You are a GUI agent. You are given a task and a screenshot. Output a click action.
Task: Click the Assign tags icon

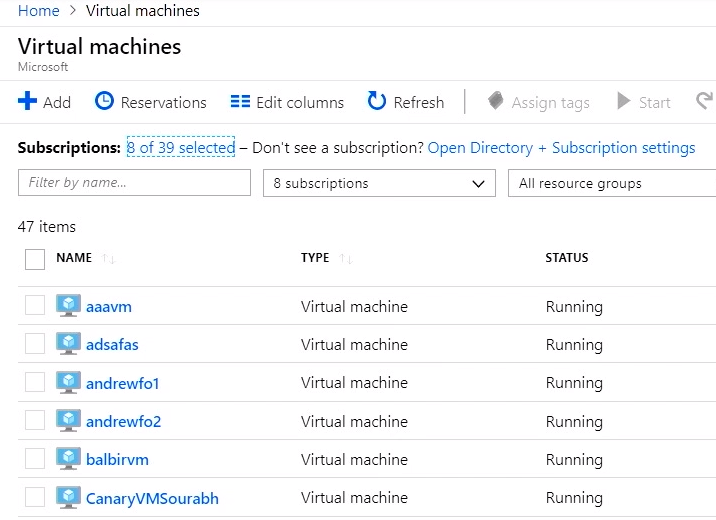point(495,101)
